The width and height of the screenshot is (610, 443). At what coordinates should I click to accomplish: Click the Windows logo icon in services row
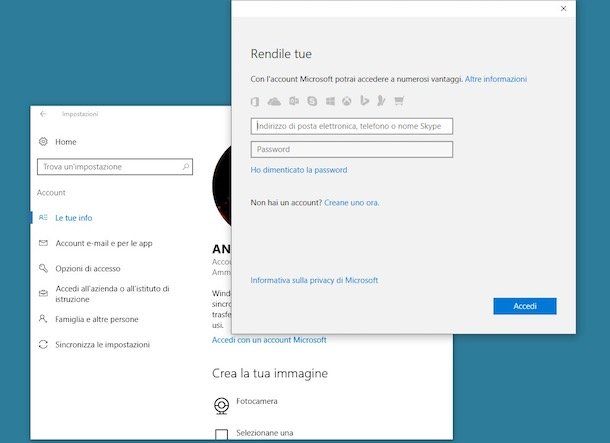pyautogui.click(x=330, y=102)
